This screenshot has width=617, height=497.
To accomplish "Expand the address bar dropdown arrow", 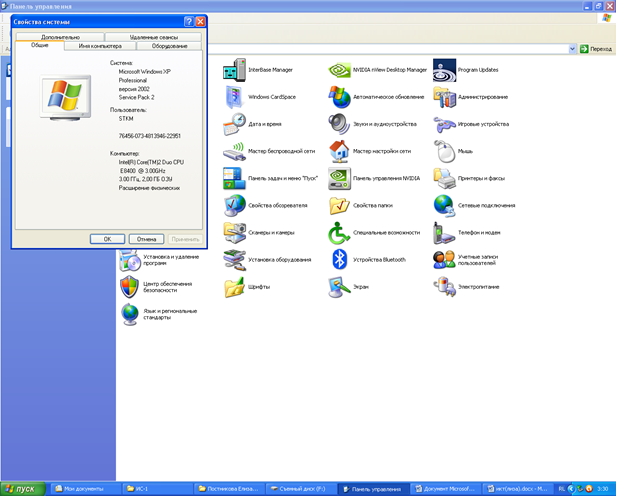I will click(x=572, y=49).
